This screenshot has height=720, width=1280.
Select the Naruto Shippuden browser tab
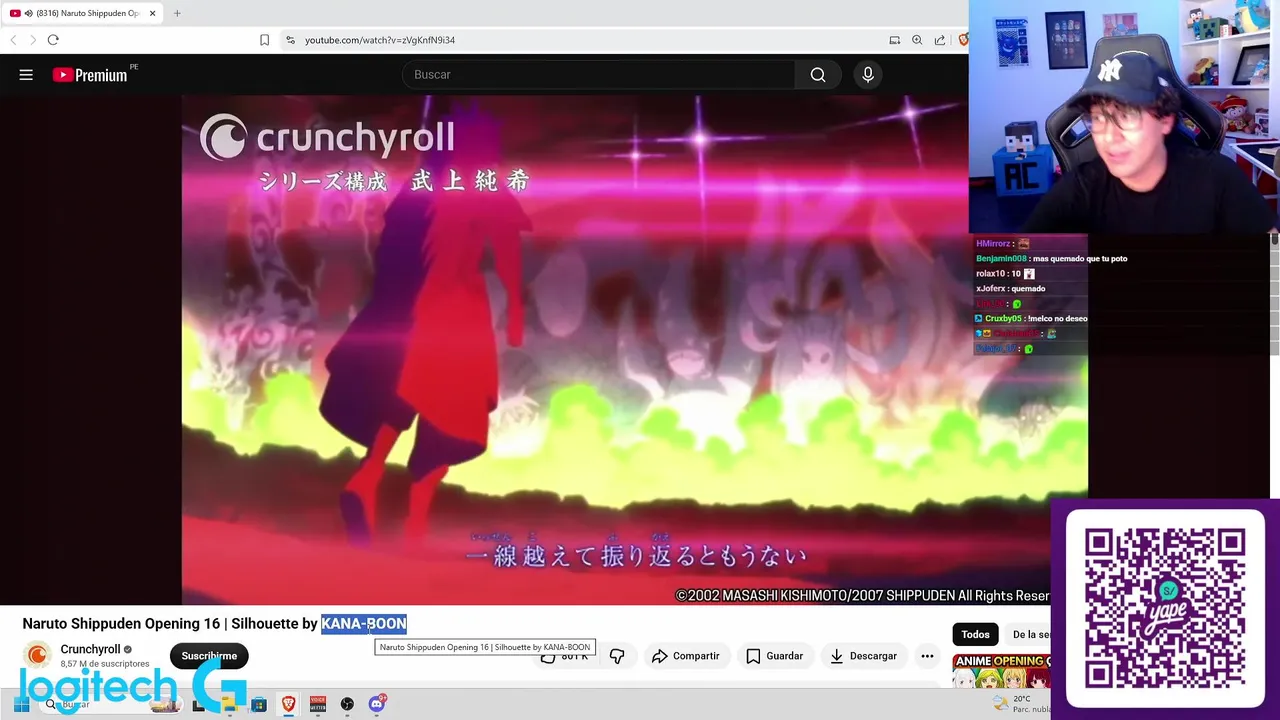tap(84, 13)
